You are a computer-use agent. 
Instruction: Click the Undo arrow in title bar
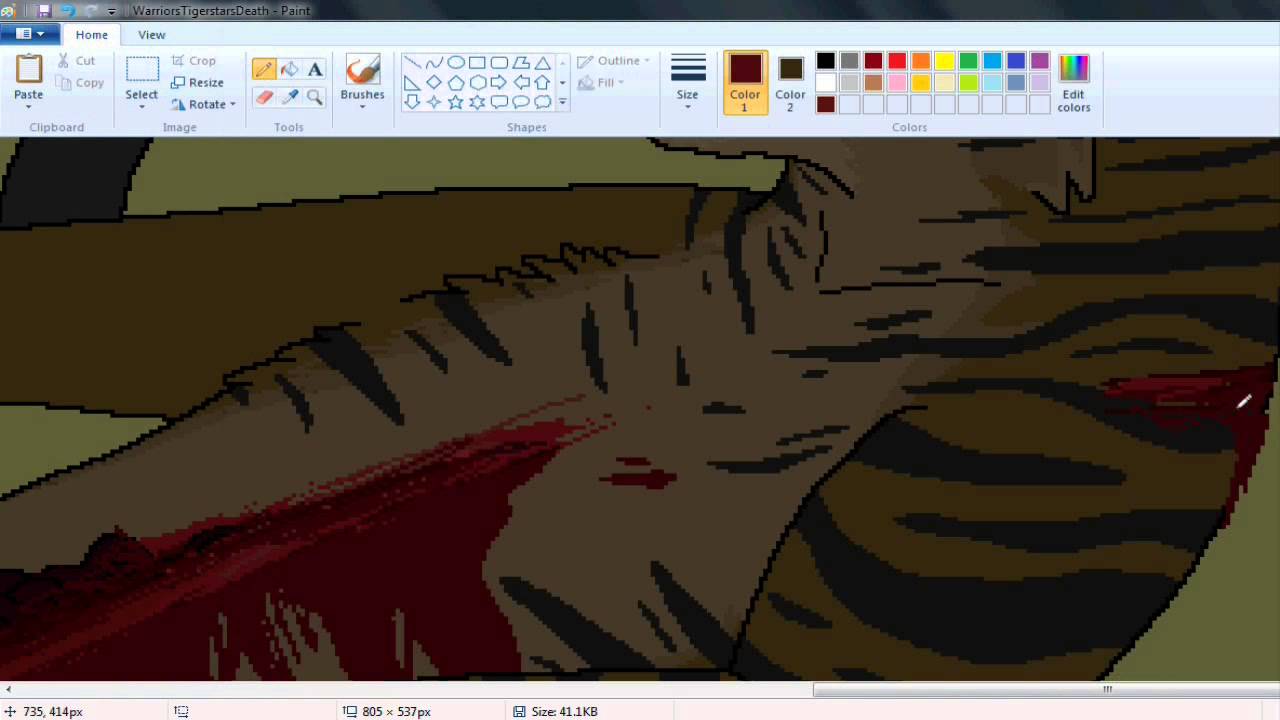click(68, 11)
